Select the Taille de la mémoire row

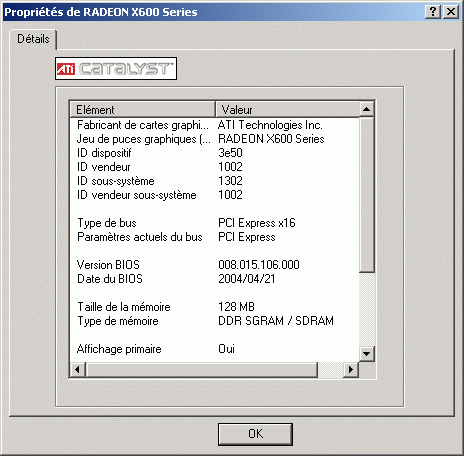coord(215,307)
